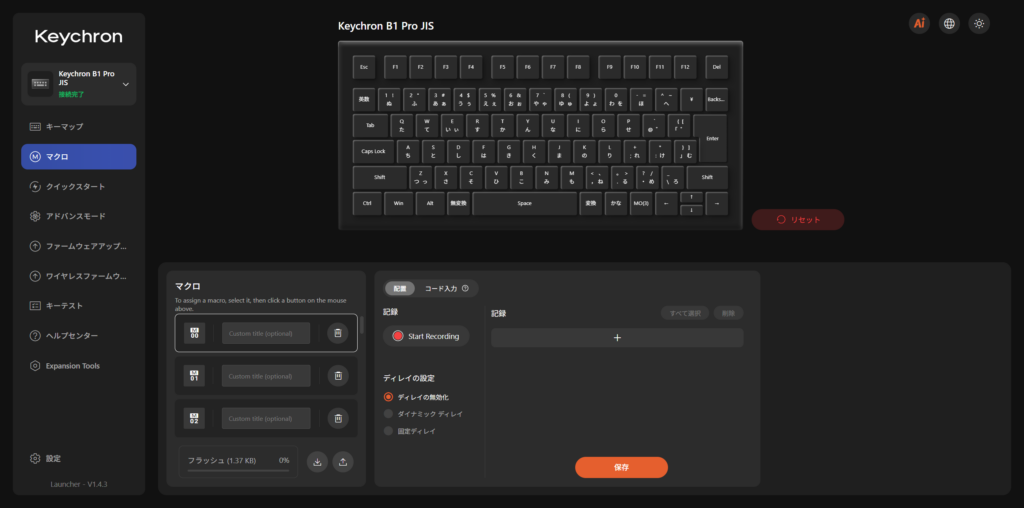Click the Win key on keyboard
The image size is (1024, 508).
(398, 203)
